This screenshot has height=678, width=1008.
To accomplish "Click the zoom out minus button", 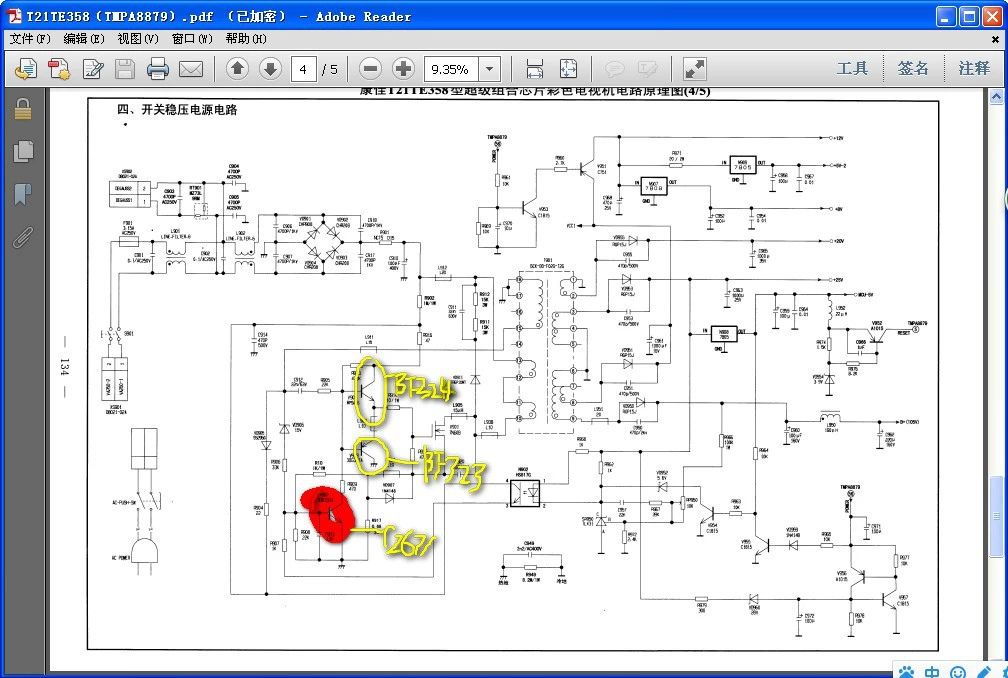I will click(x=370, y=68).
